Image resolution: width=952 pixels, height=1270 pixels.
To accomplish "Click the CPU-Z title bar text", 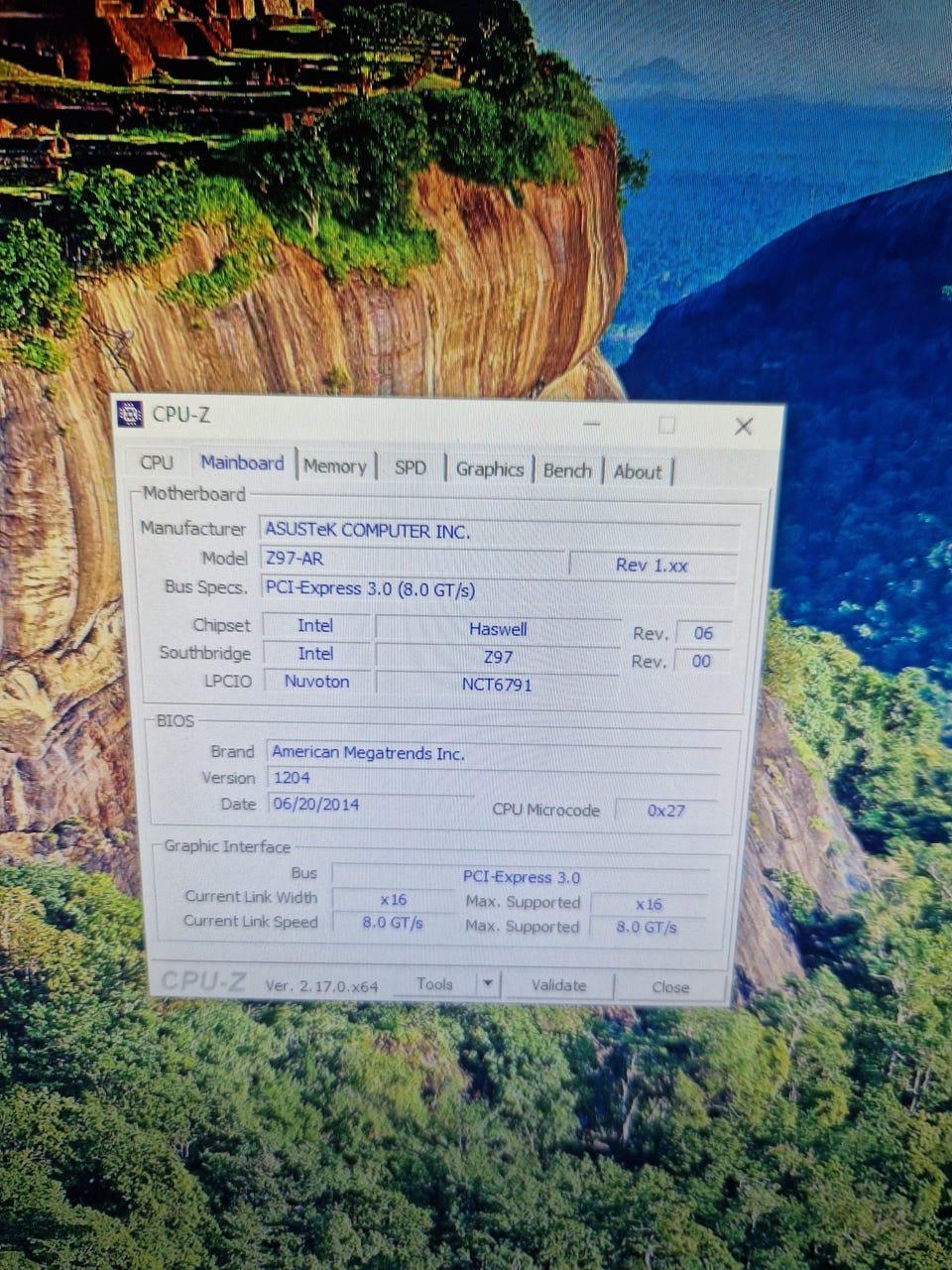I will pos(180,415).
